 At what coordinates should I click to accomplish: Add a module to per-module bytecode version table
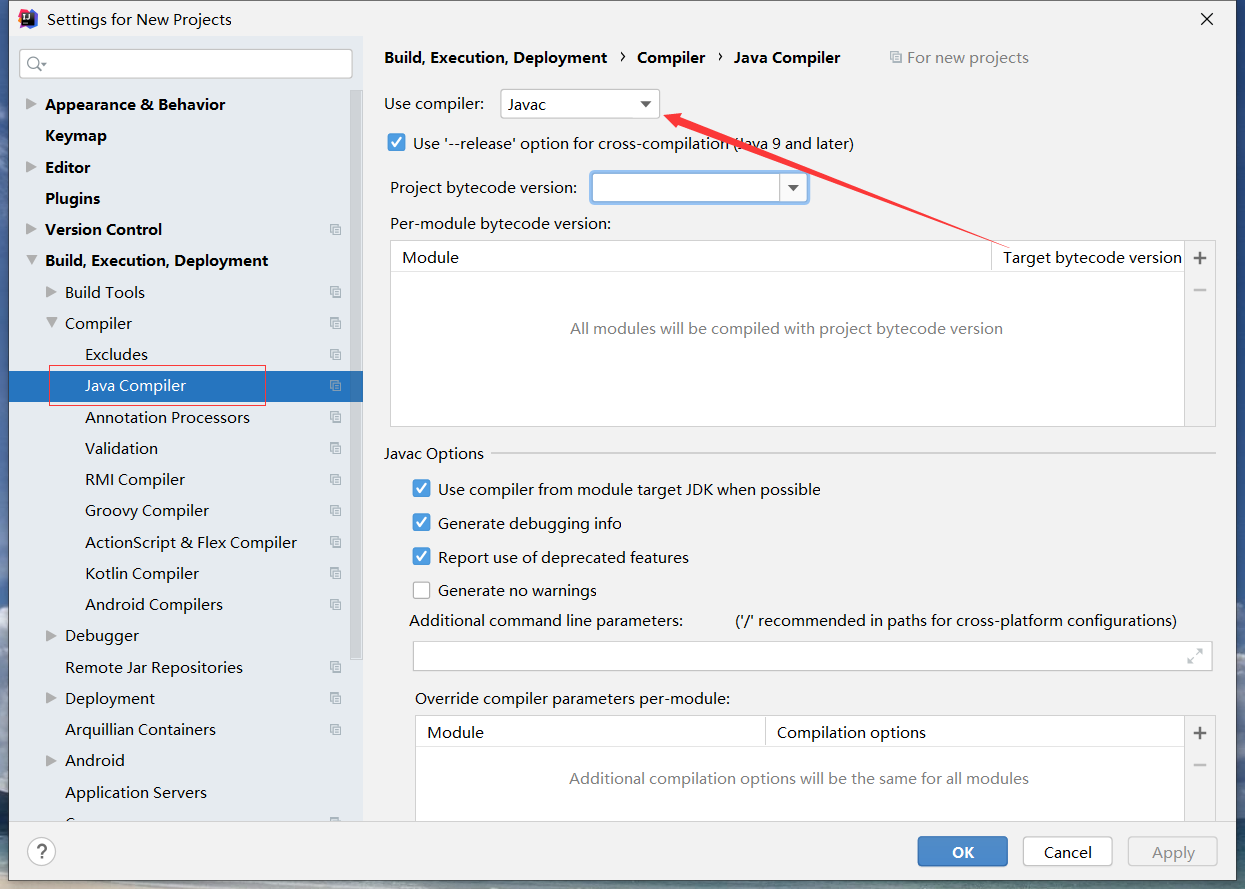(1200, 258)
